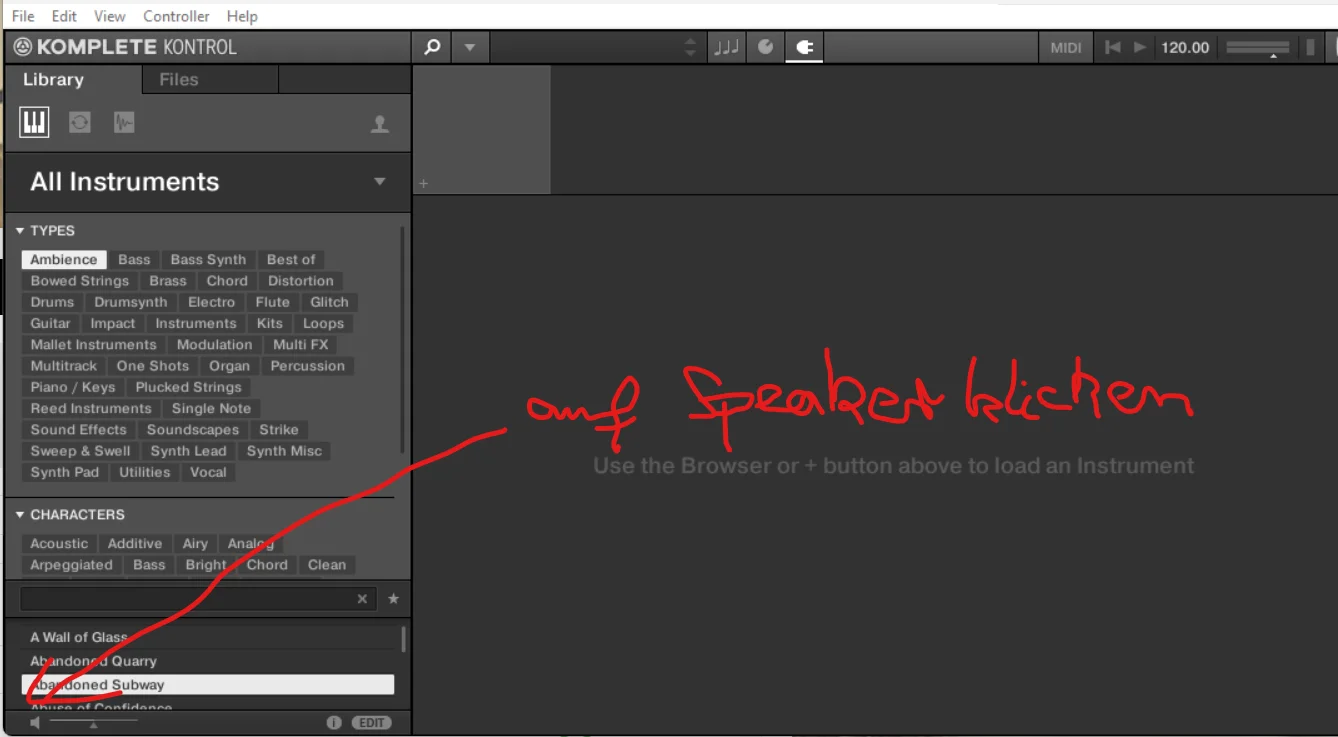Open the plug-in panel icon in header
1338x737 pixels.
[803, 47]
